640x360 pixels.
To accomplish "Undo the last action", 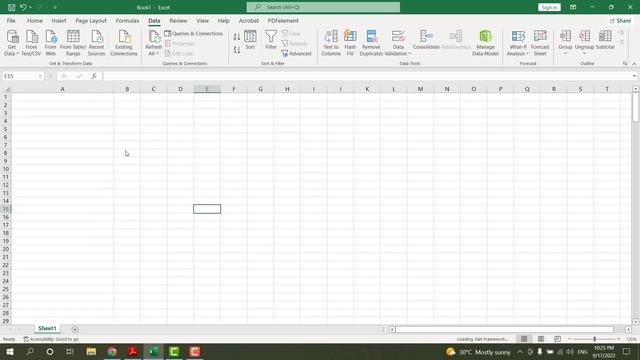I will click(x=23, y=7).
